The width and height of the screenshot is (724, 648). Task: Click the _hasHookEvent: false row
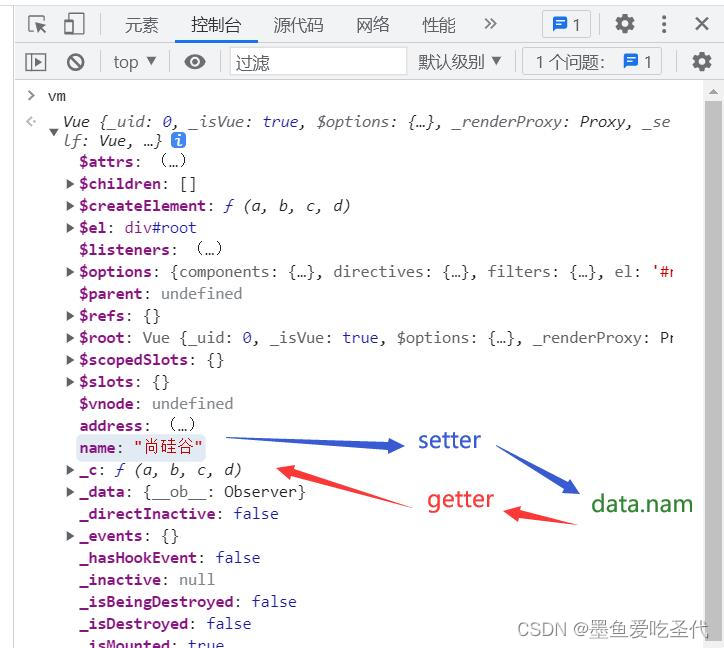(170, 557)
